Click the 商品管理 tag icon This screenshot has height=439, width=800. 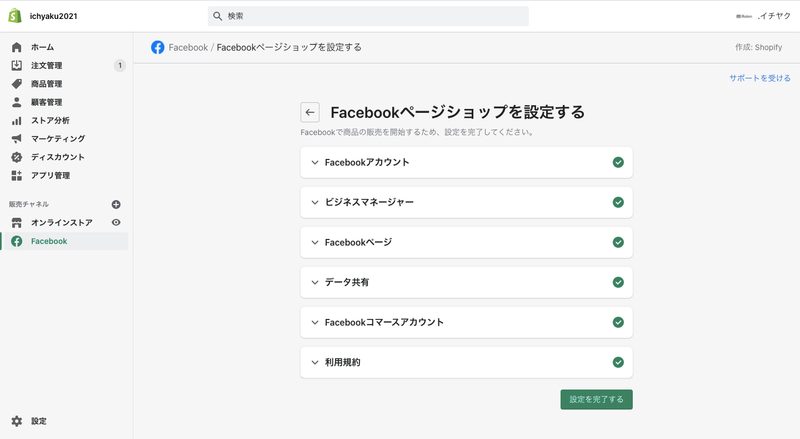[x=16, y=84]
